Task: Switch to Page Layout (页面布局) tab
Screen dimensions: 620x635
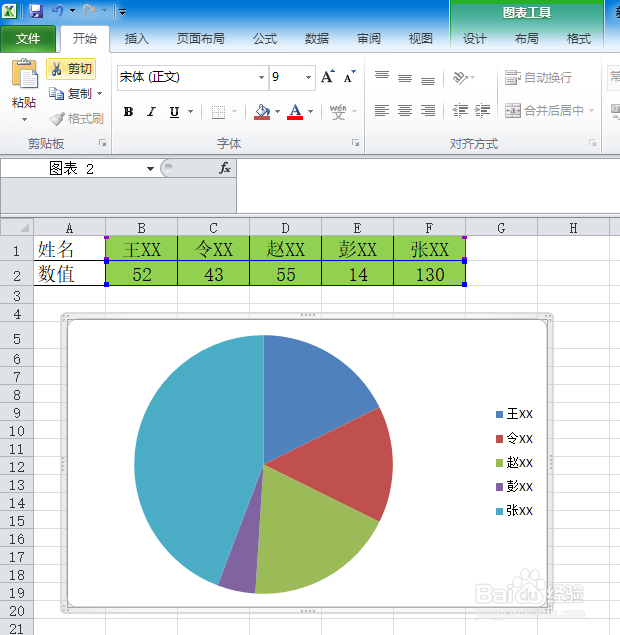Action: click(200, 39)
